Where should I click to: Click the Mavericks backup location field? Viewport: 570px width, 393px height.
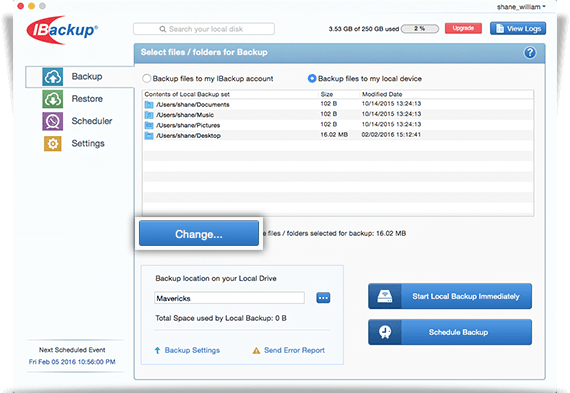point(229,298)
